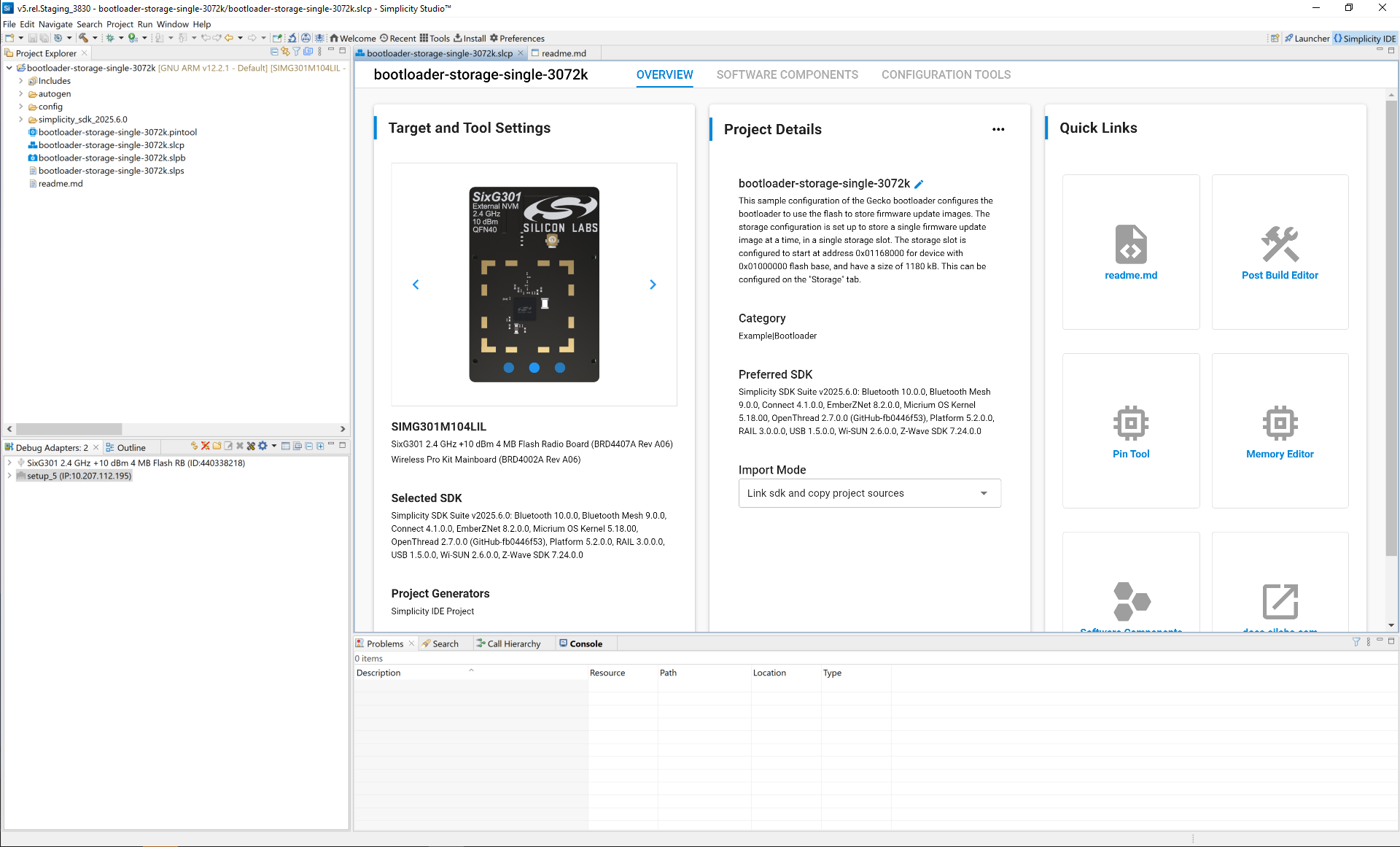Open device configuration wrench in Debug Adapters toolbar

coord(251,446)
